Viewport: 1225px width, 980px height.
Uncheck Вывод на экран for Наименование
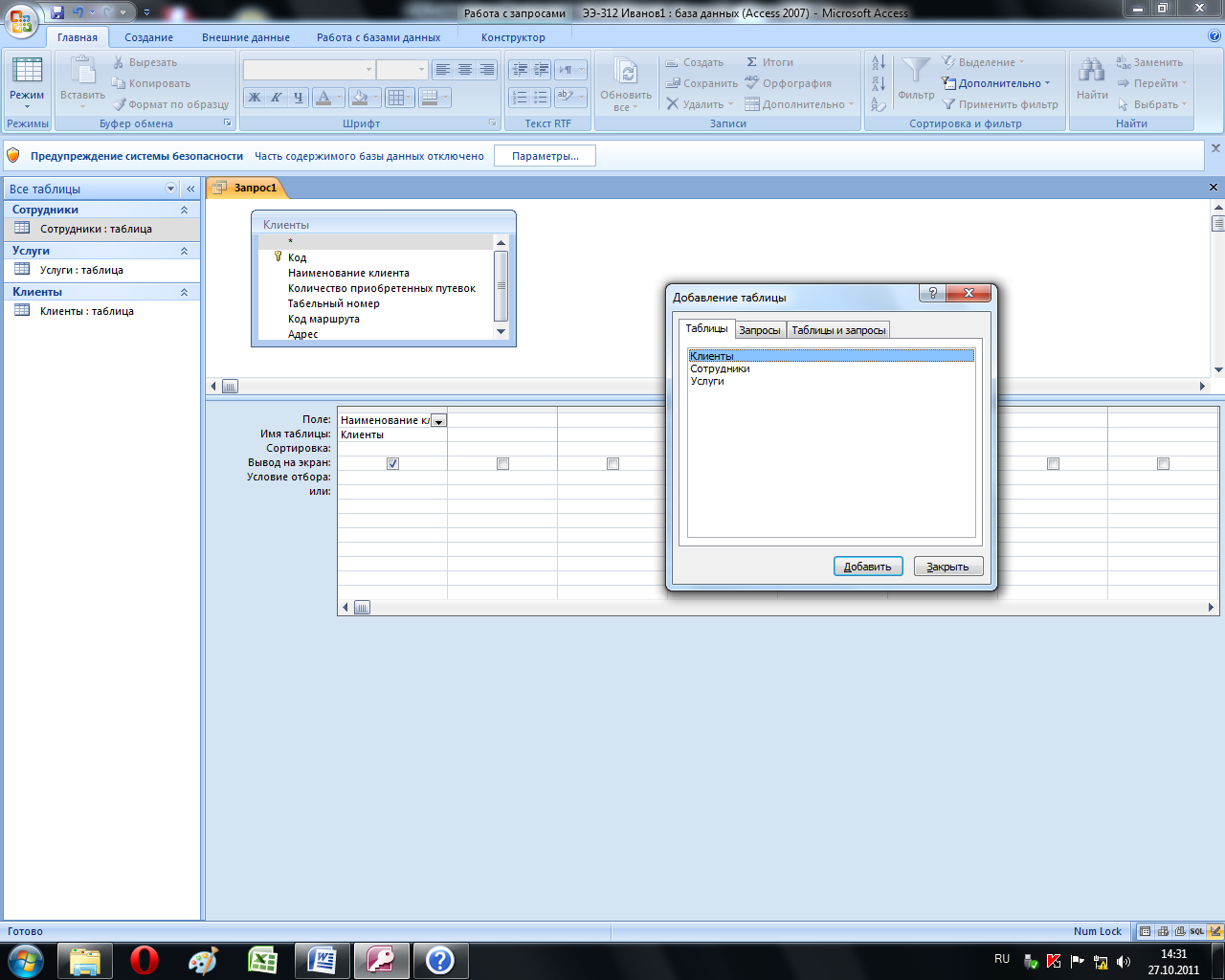392,463
